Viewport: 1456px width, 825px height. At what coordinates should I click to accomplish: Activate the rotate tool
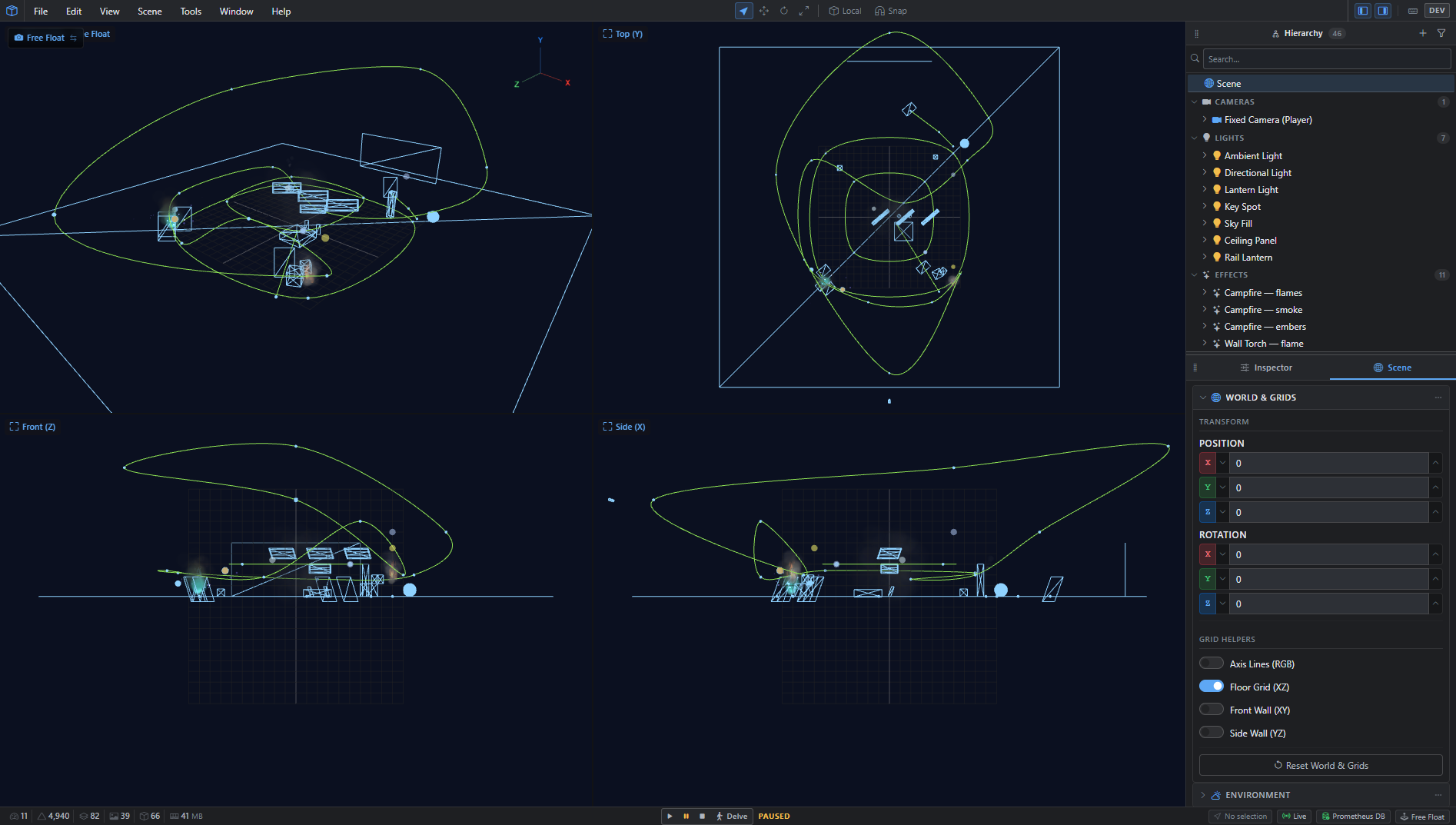[784, 11]
